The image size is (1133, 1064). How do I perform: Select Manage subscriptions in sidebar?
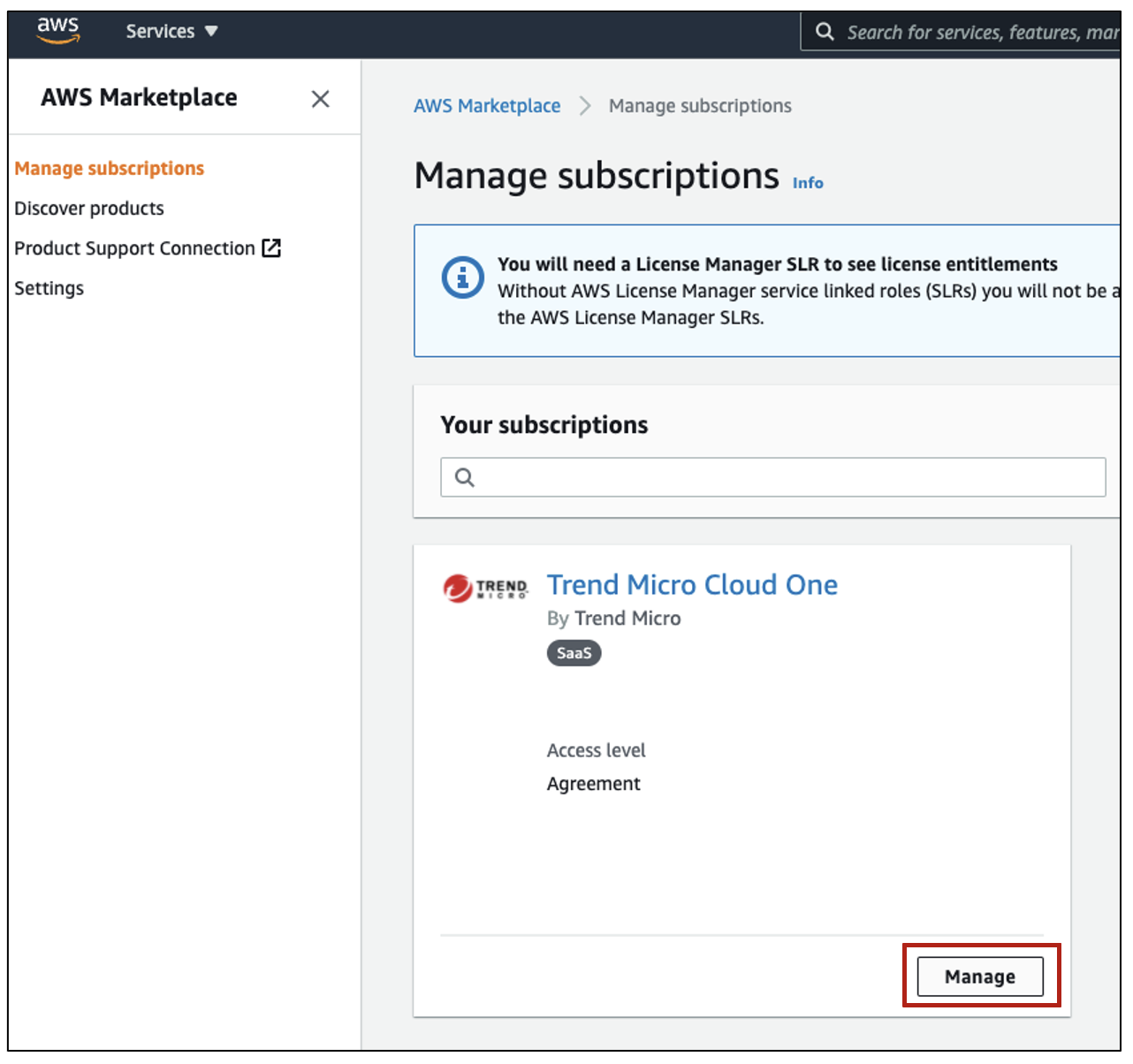coord(110,169)
